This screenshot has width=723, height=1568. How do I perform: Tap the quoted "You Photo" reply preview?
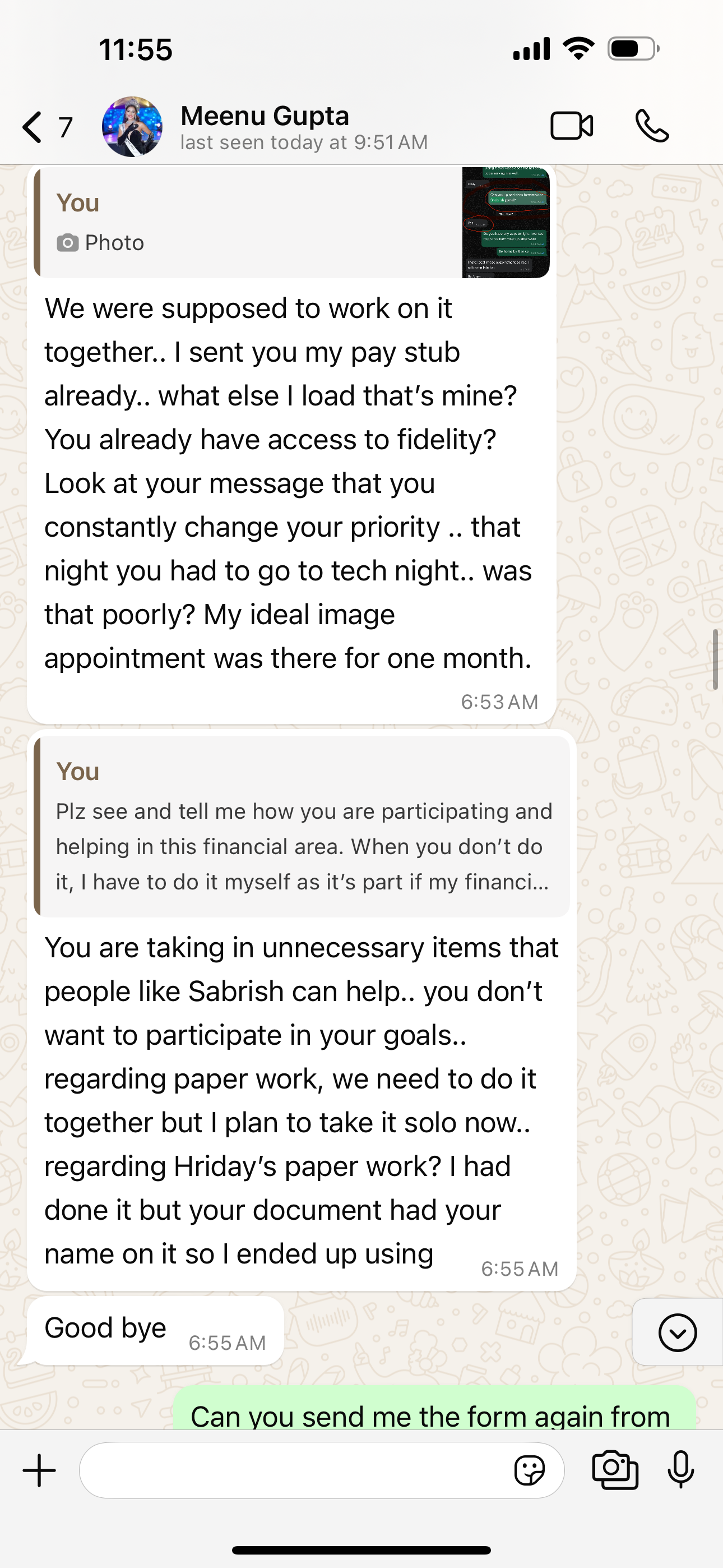click(243, 223)
